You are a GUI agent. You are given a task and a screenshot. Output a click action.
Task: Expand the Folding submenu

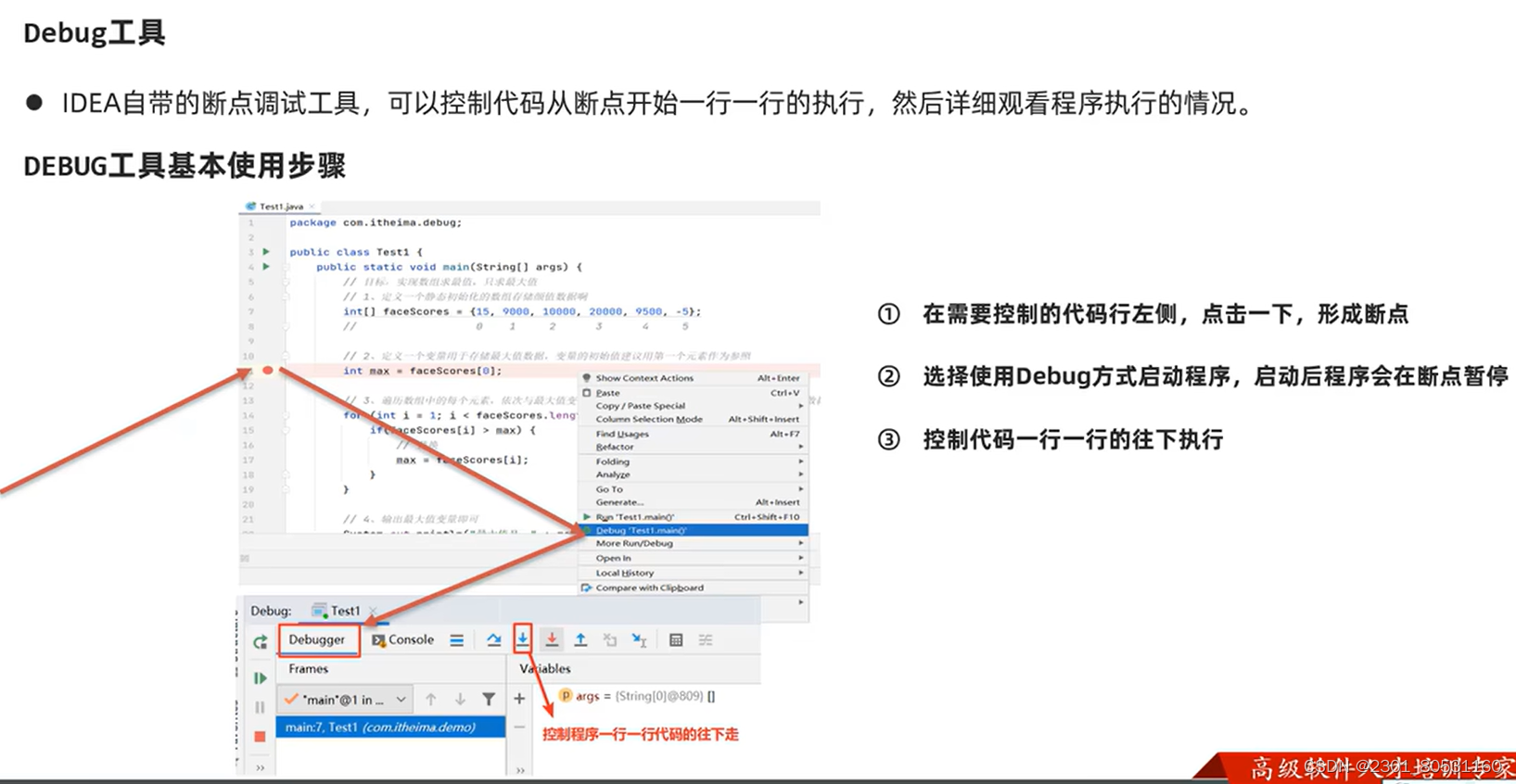pyautogui.click(x=694, y=462)
